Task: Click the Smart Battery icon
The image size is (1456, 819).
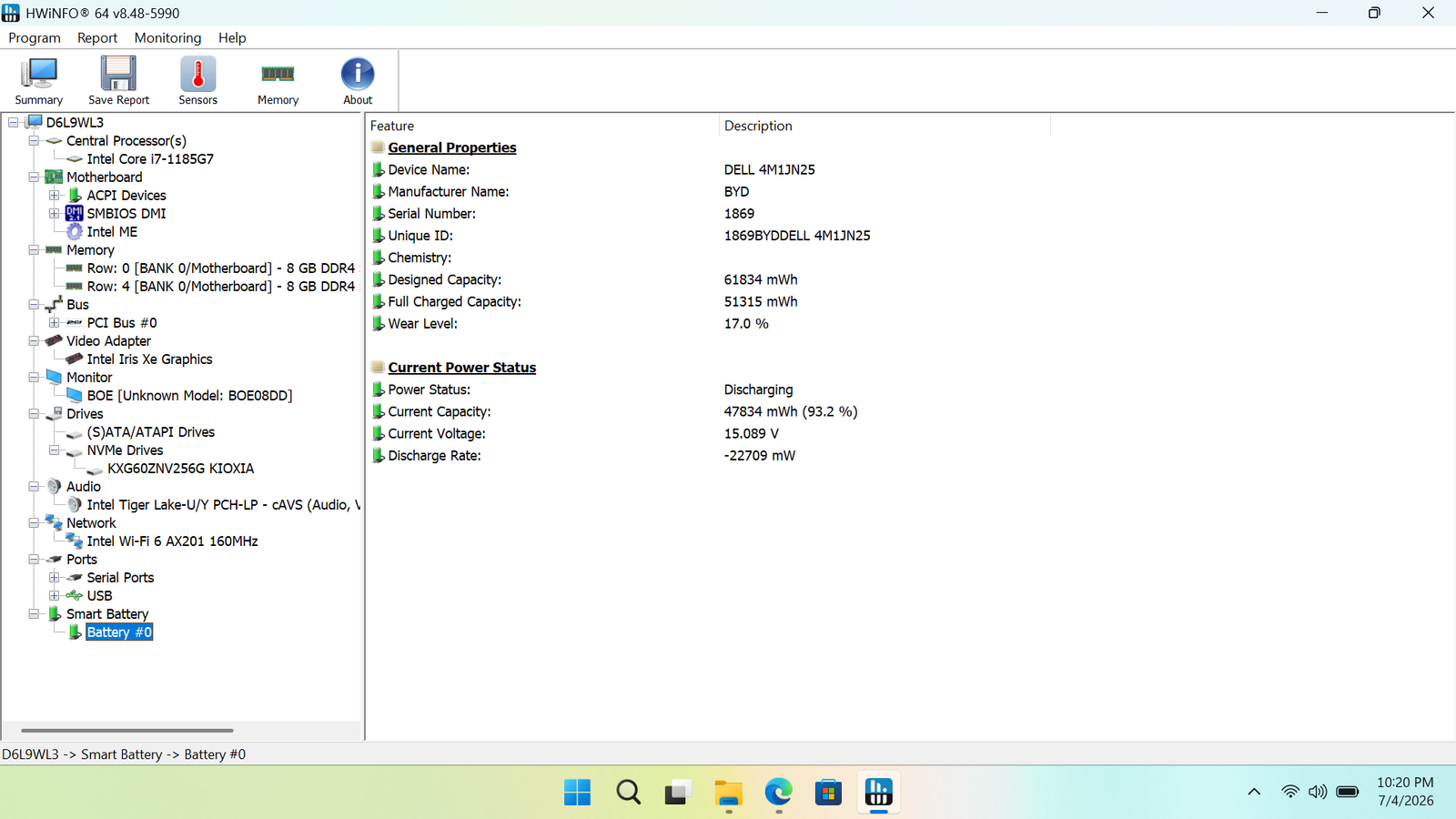Action: [55, 614]
